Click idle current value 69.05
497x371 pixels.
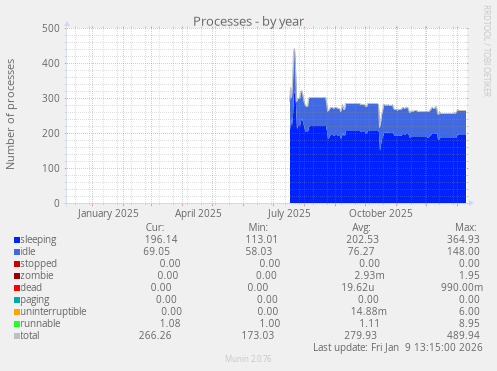tap(157, 251)
